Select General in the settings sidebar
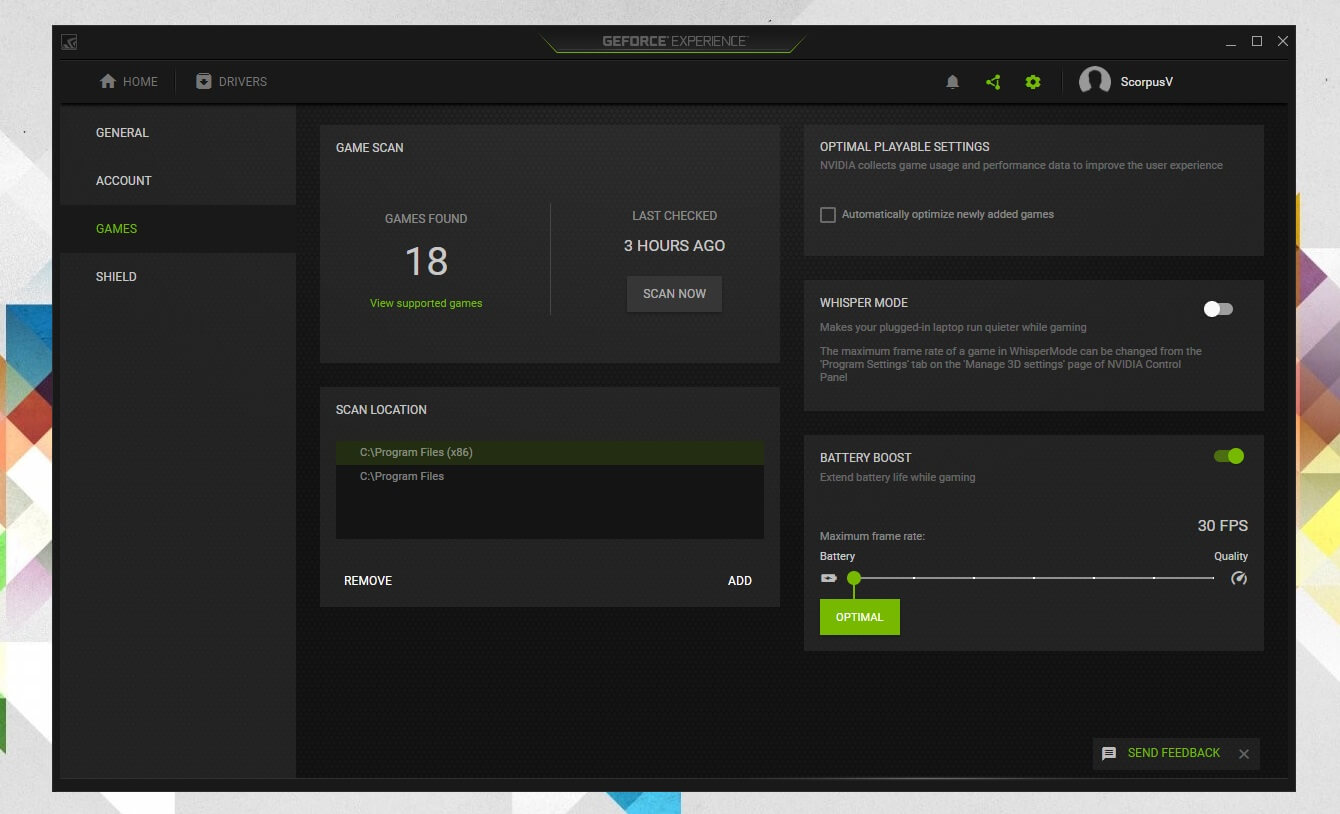 (x=178, y=133)
